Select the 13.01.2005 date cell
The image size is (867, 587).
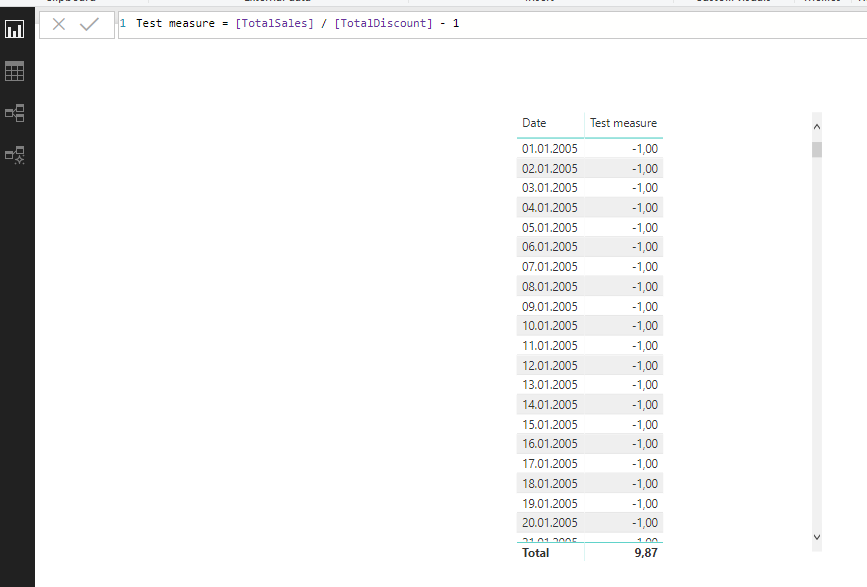tap(550, 385)
